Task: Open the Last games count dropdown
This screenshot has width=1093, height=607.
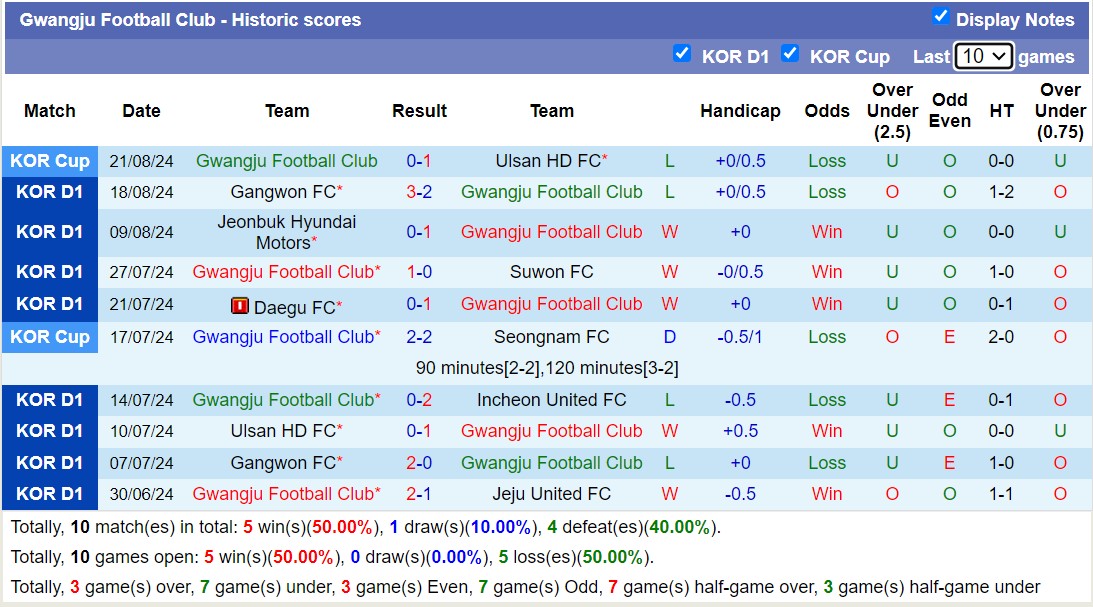Action: (984, 56)
